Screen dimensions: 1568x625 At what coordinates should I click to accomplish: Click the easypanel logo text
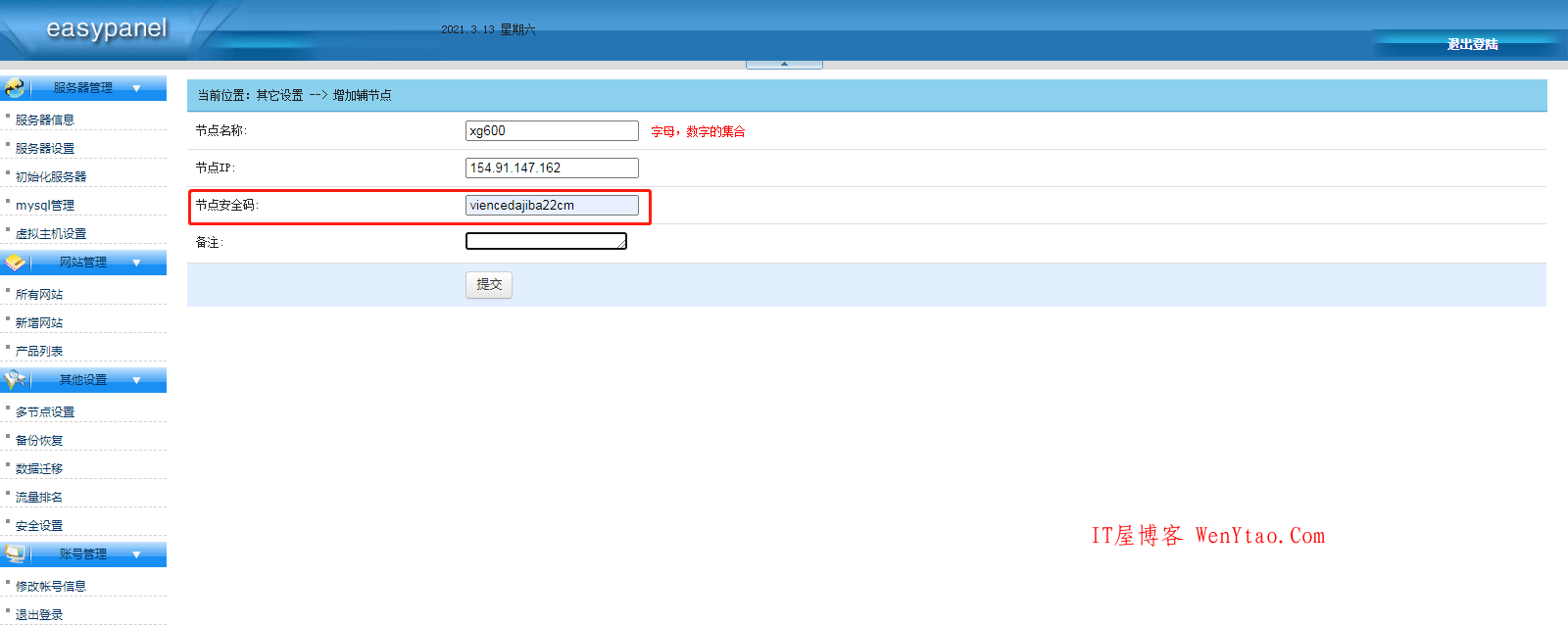[107, 28]
